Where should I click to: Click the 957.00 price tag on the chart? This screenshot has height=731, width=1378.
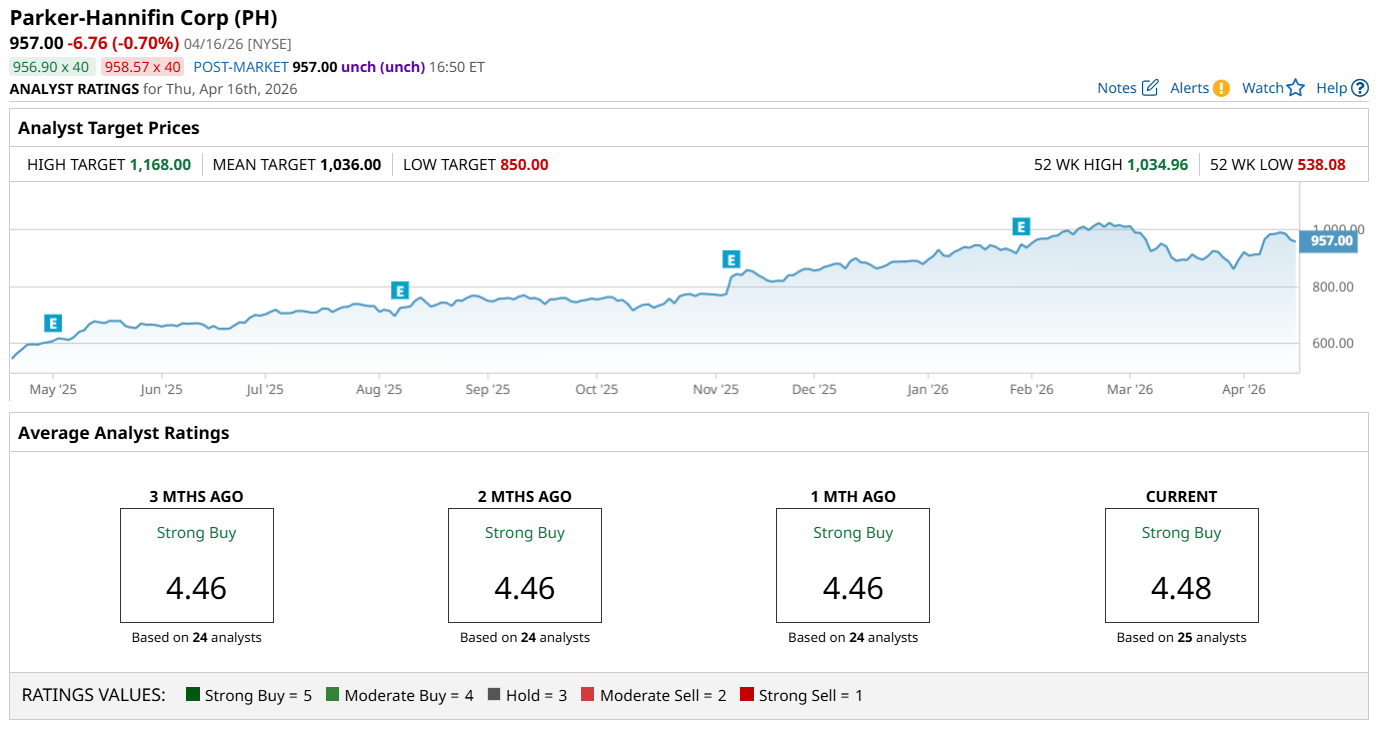click(1331, 241)
